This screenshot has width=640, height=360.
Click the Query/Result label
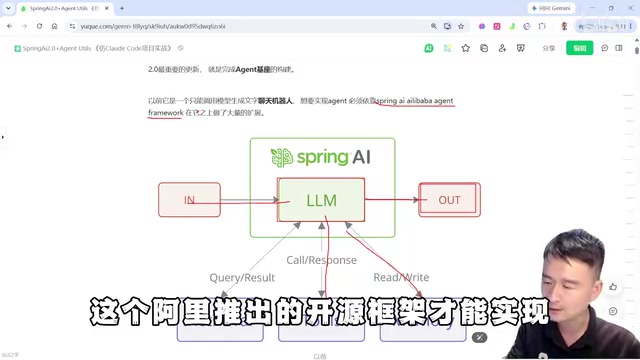click(x=242, y=278)
